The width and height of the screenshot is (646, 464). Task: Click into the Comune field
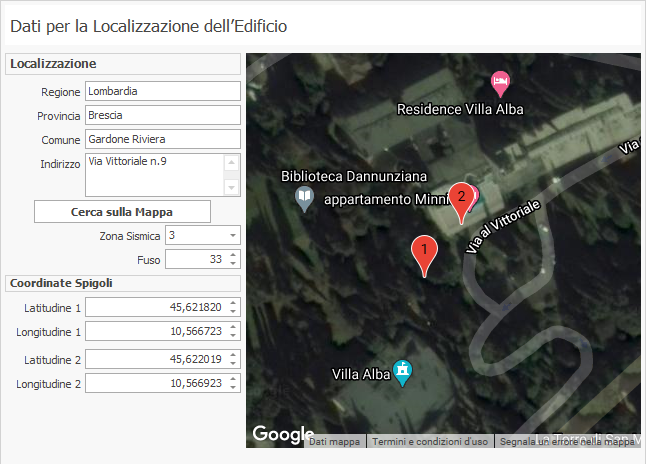[x=163, y=139]
